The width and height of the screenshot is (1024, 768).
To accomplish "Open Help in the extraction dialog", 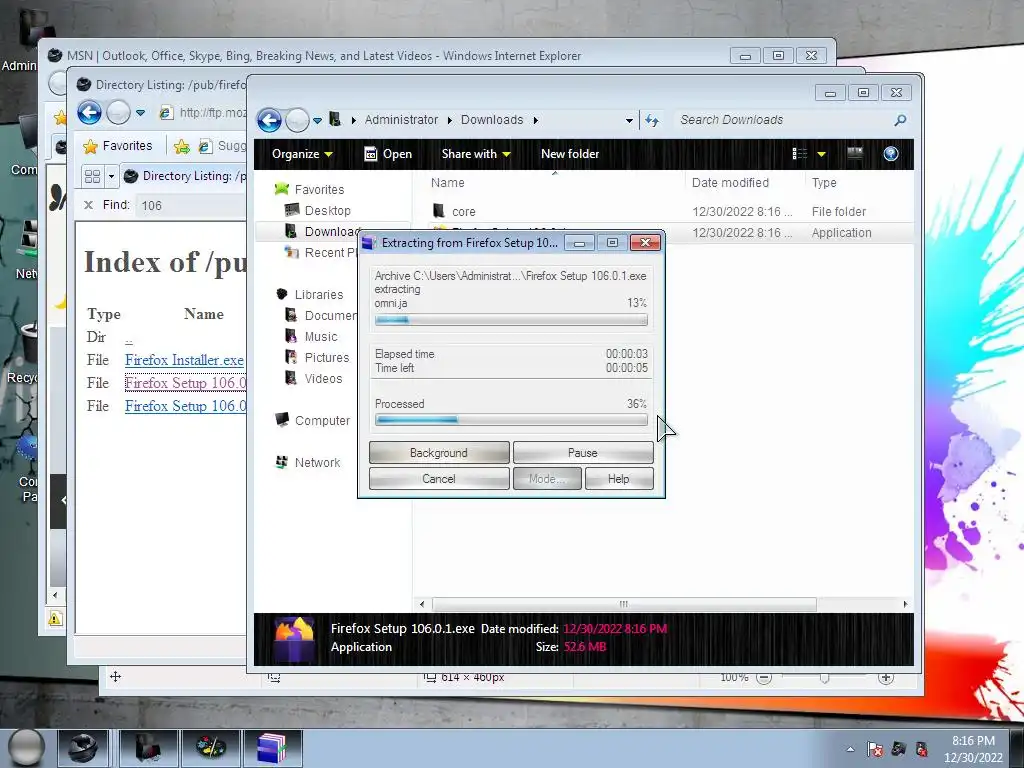I will pos(618,479).
